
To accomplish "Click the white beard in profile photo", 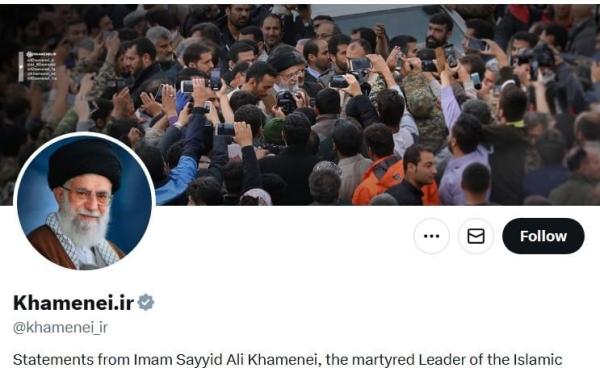I will (x=83, y=229).
